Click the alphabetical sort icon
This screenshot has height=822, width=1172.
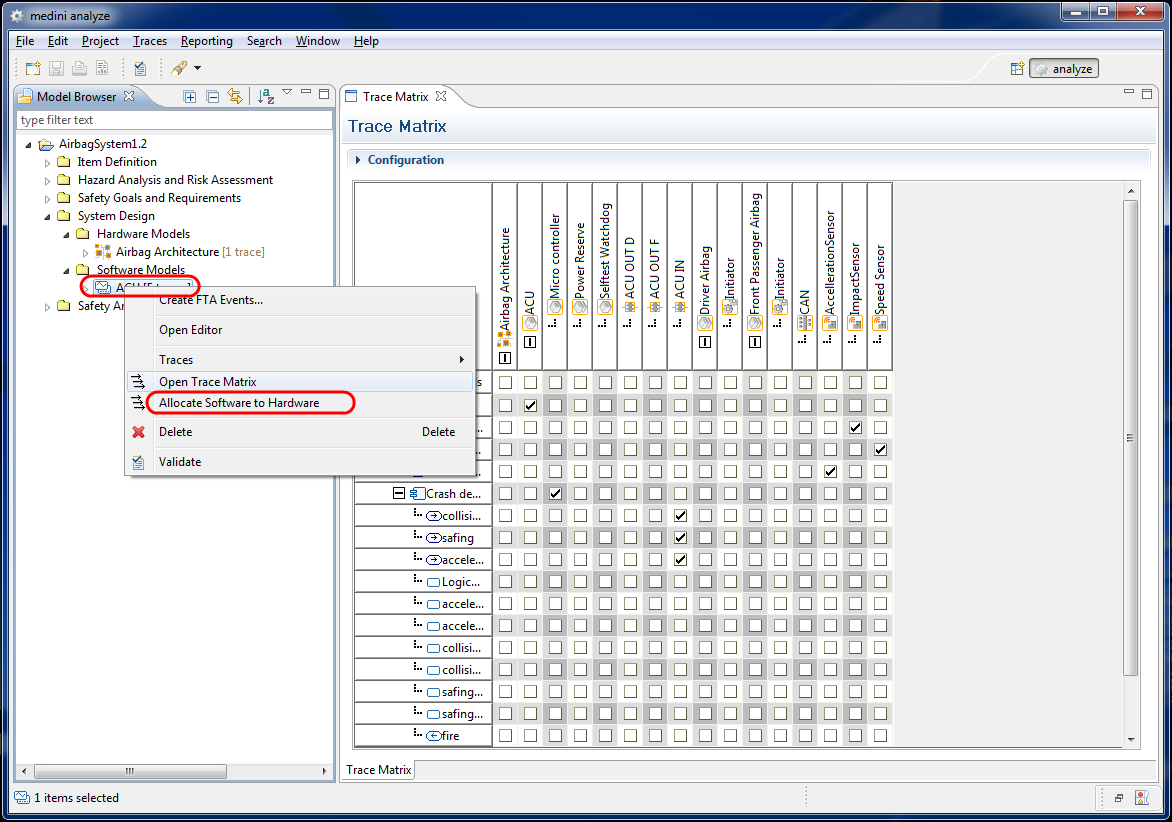point(266,96)
